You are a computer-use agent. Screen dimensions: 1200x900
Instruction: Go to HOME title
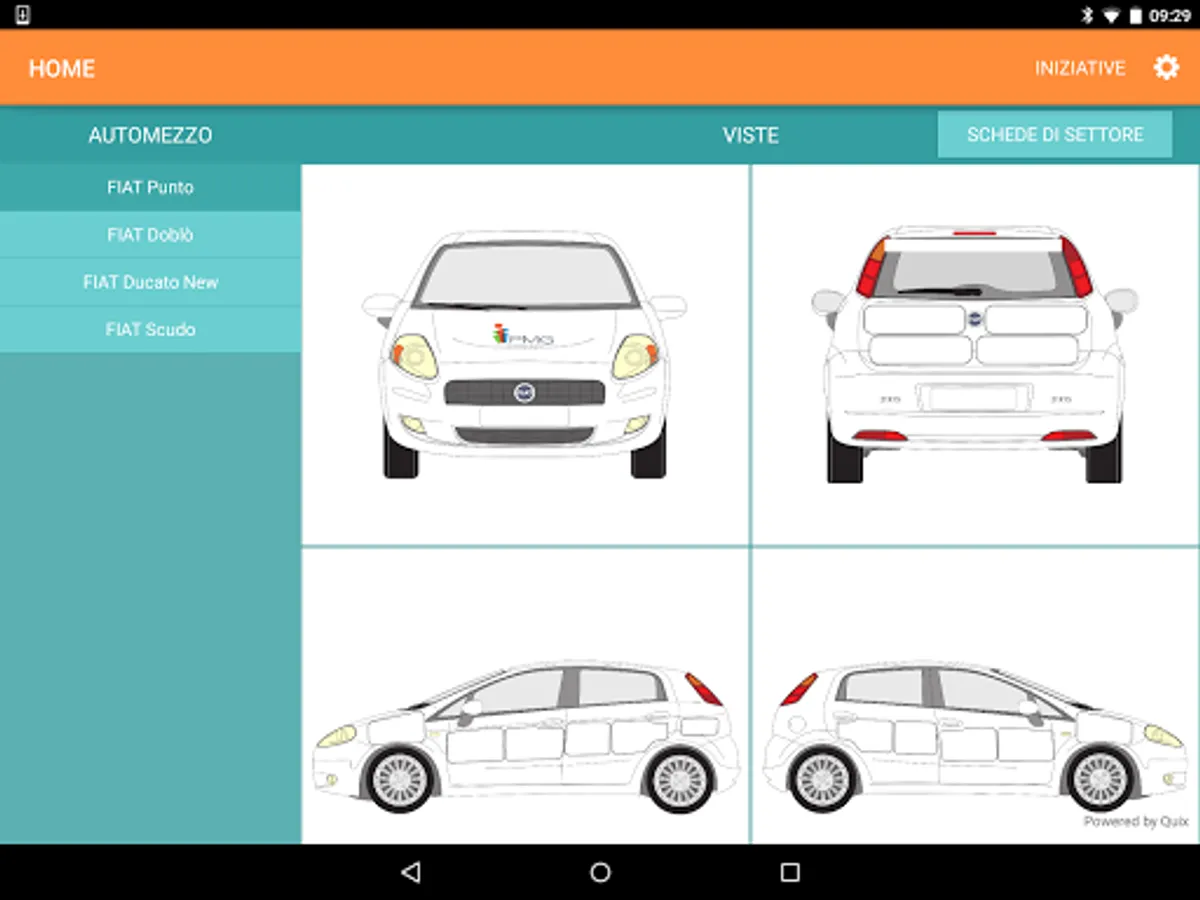click(62, 68)
